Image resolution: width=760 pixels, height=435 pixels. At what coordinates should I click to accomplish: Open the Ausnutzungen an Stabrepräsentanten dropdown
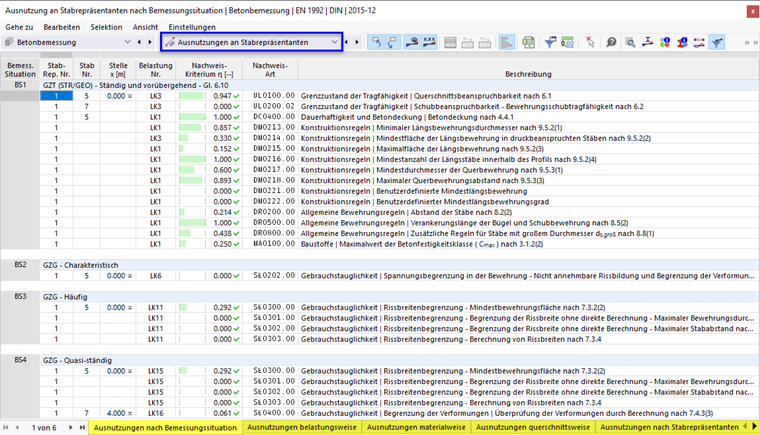tap(252, 42)
